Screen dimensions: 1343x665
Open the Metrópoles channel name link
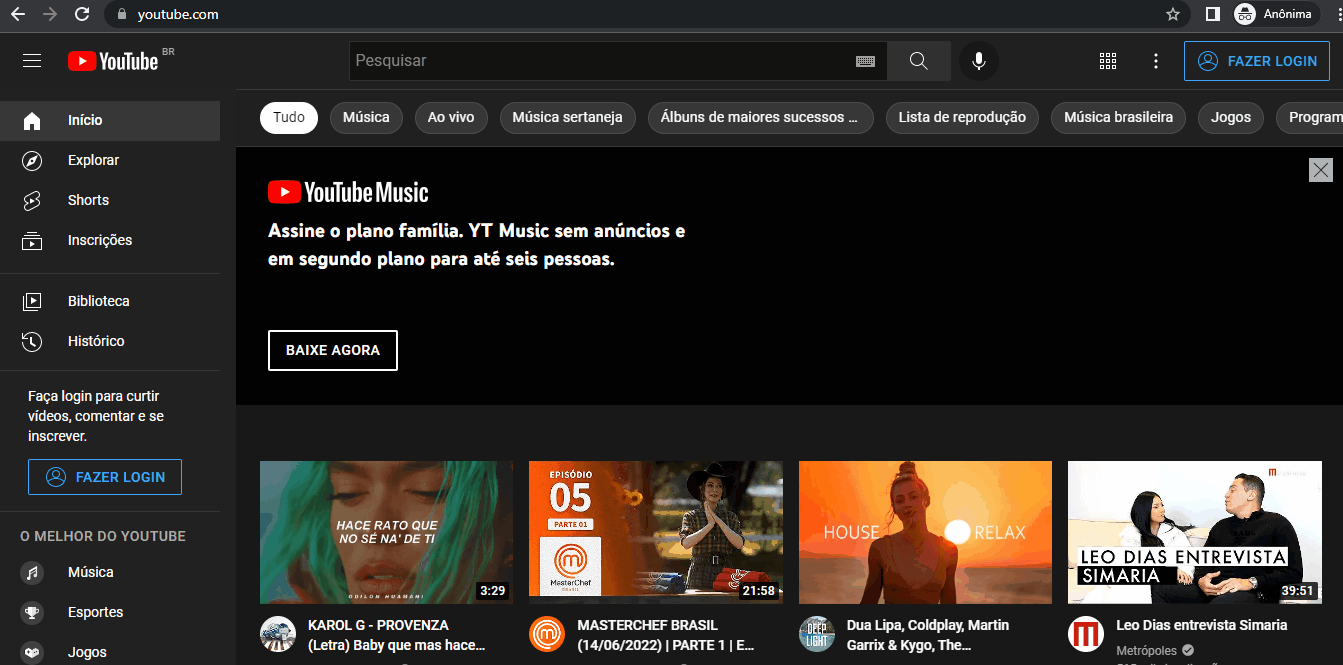click(x=1146, y=651)
